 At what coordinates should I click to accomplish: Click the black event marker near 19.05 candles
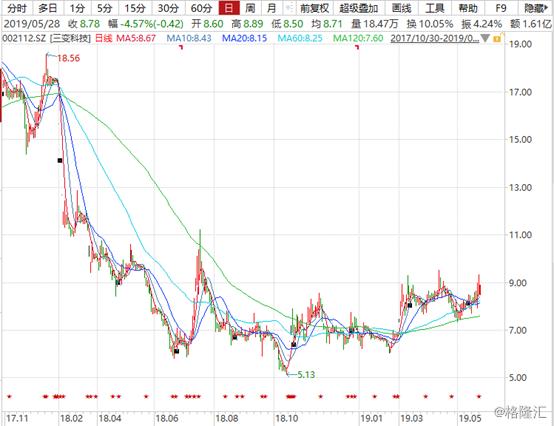click(x=468, y=303)
